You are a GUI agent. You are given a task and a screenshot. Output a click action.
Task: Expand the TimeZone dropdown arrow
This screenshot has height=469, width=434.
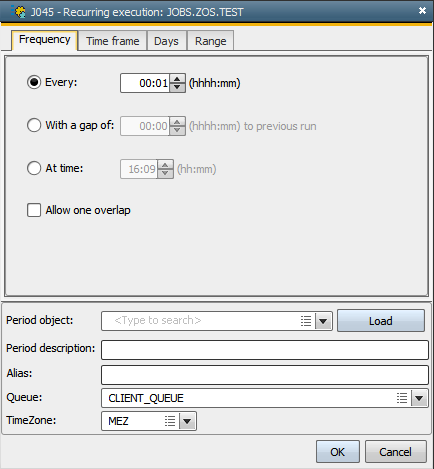pos(187,421)
